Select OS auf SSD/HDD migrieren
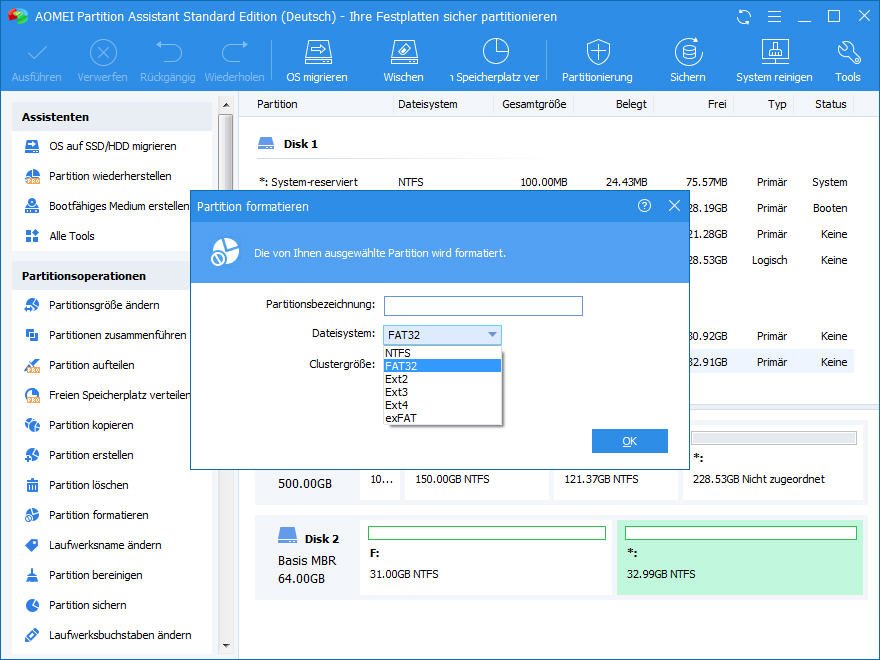This screenshot has height=660, width=880. [100, 146]
